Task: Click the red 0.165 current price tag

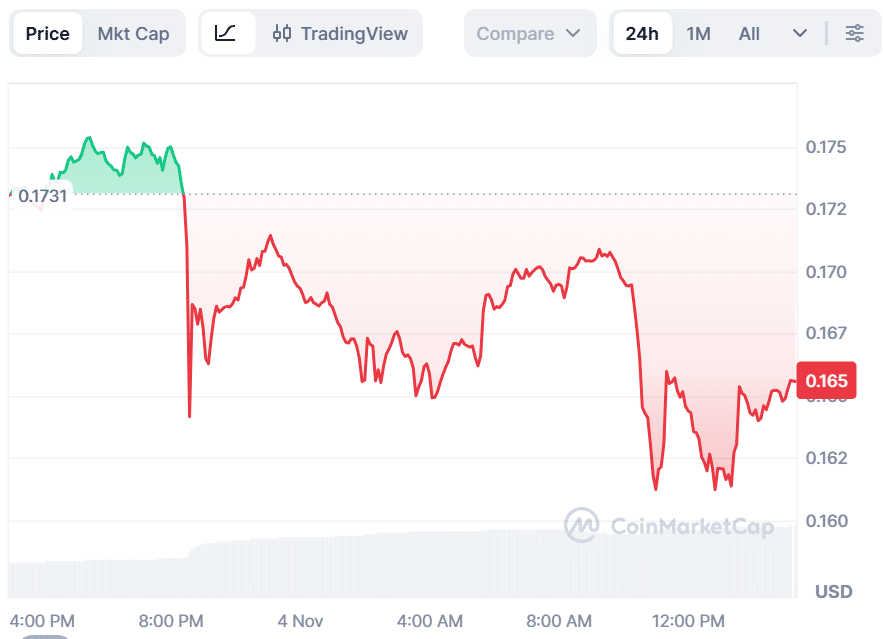Action: (x=828, y=381)
